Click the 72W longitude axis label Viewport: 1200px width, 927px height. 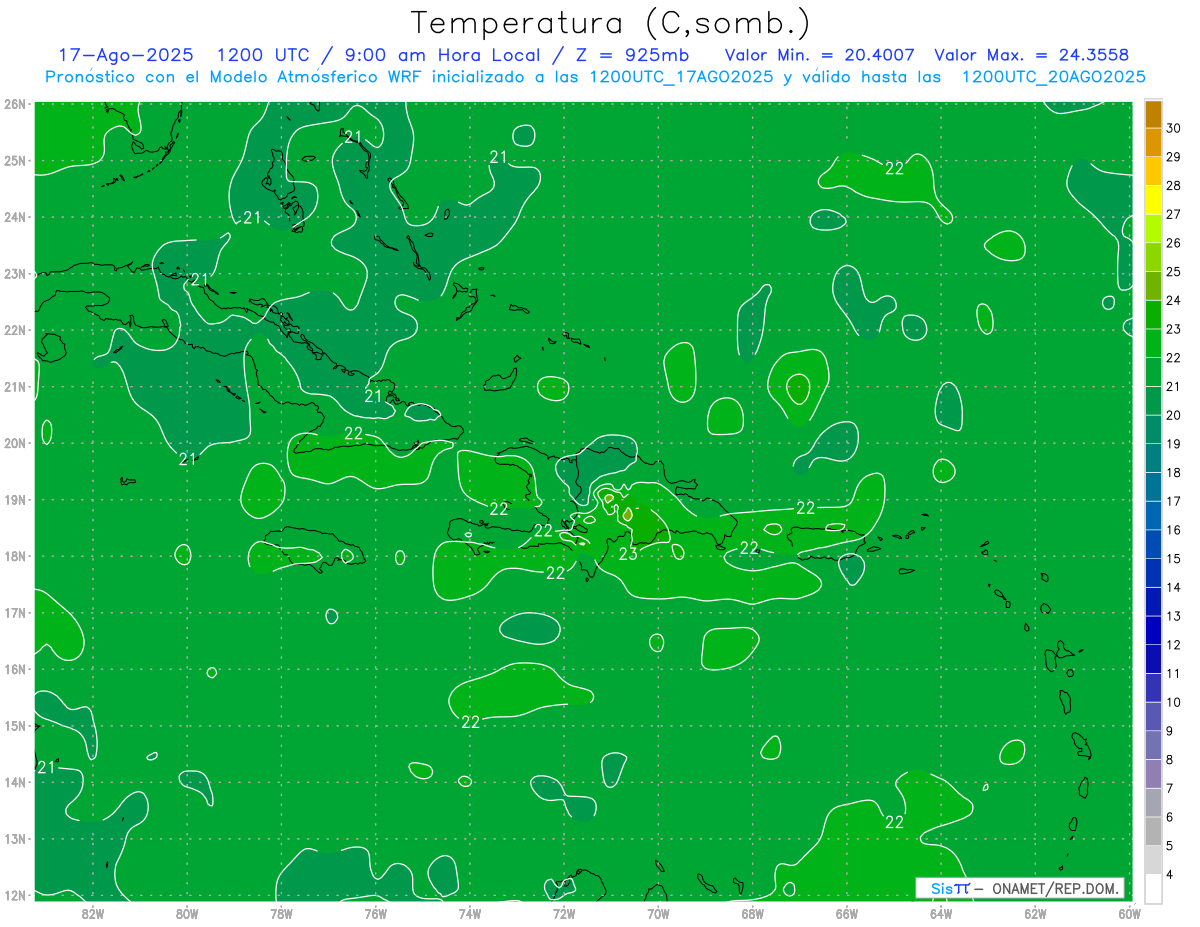click(564, 913)
